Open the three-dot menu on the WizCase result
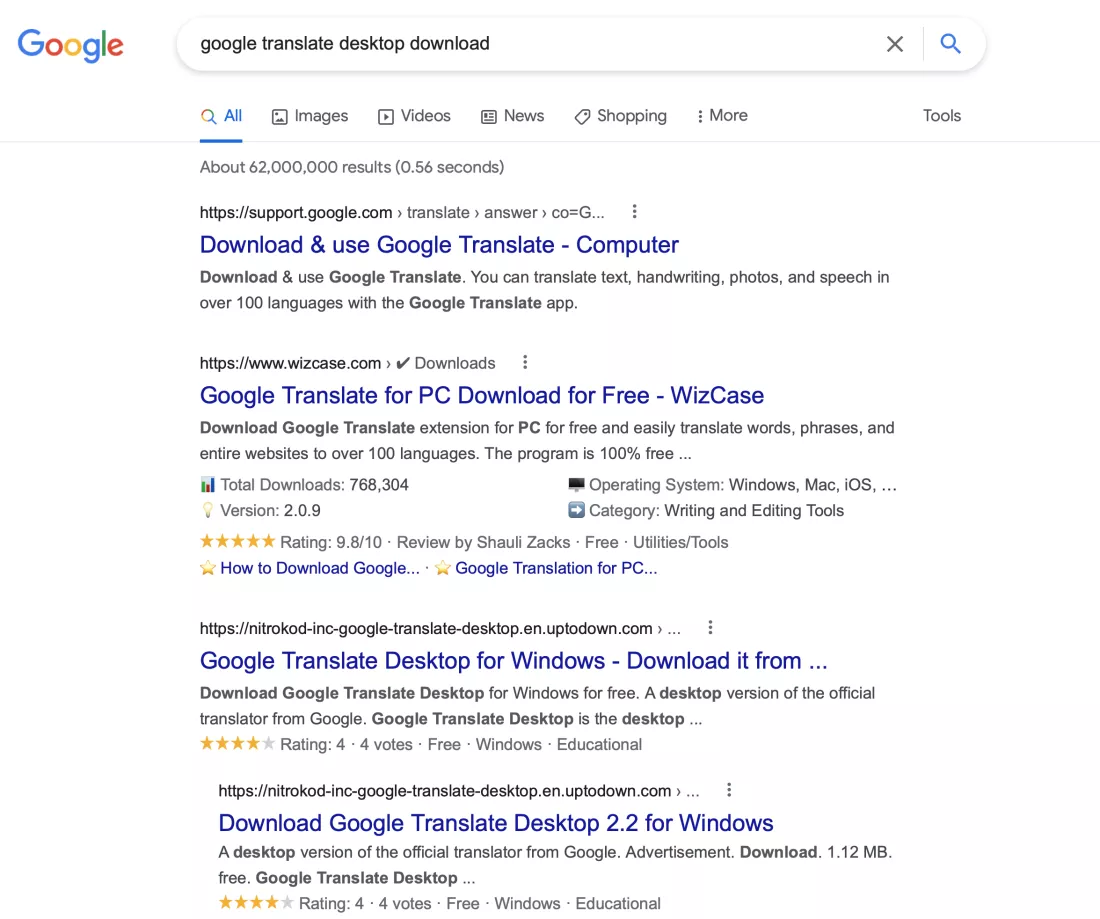The height and width of the screenshot is (919, 1100). (525, 362)
